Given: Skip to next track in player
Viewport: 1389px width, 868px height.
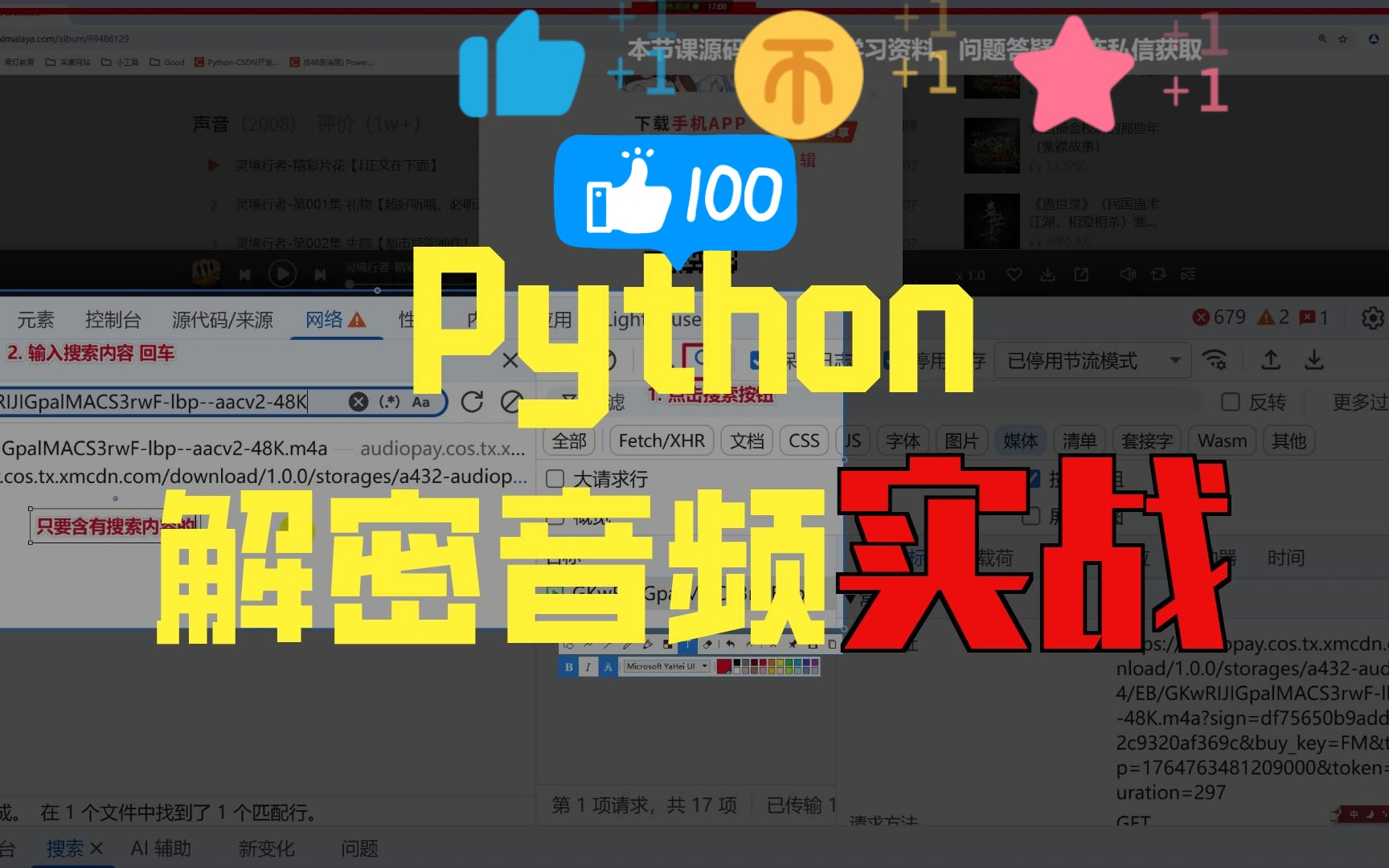Looking at the screenshot, I should 320,275.
